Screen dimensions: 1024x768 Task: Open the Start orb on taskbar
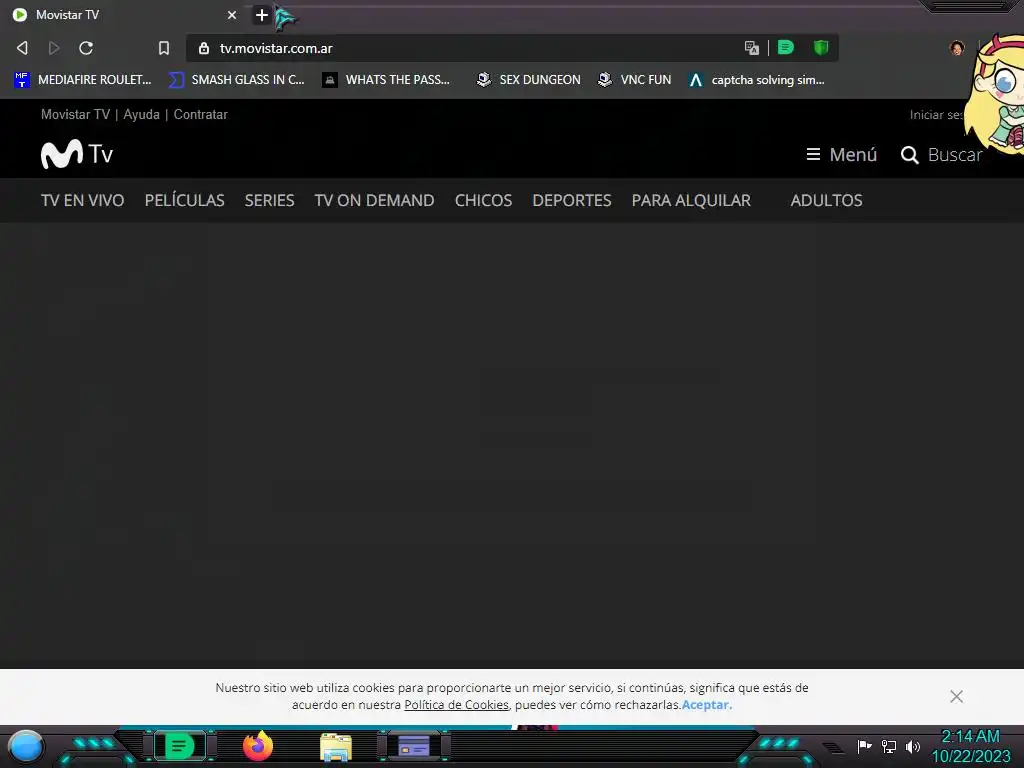click(26, 747)
